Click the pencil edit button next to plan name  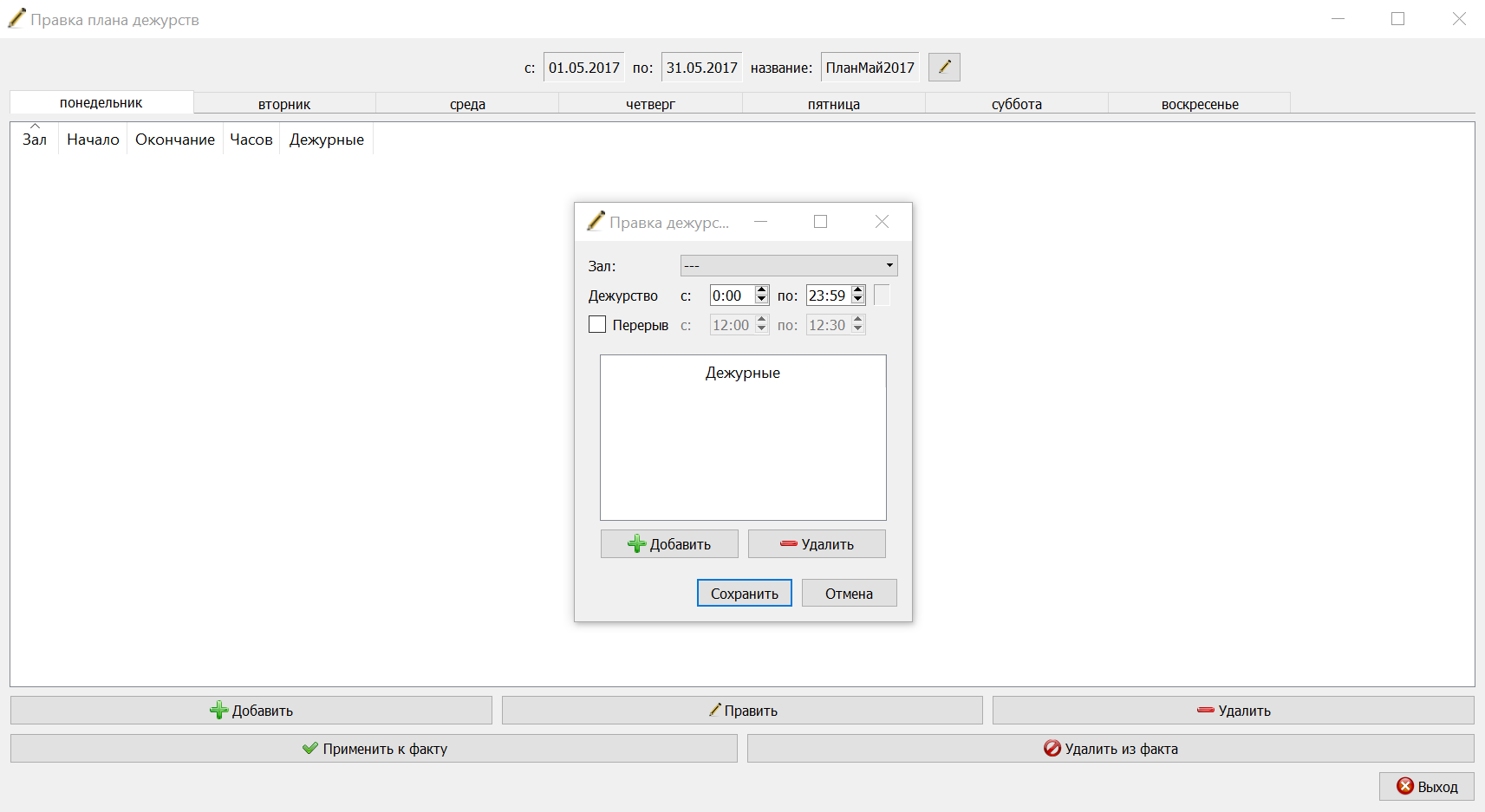click(x=944, y=68)
